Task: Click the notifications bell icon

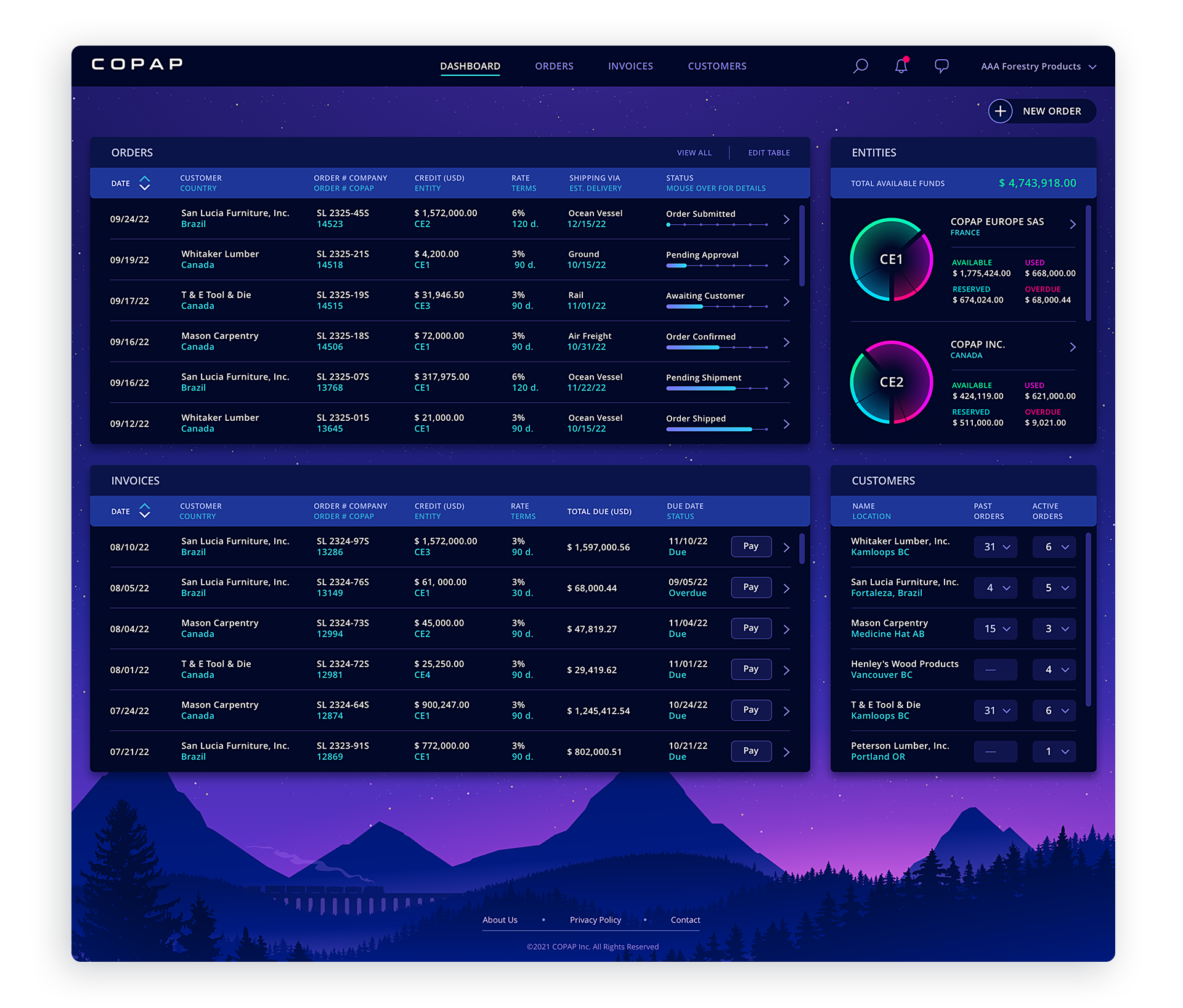Action: point(901,66)
